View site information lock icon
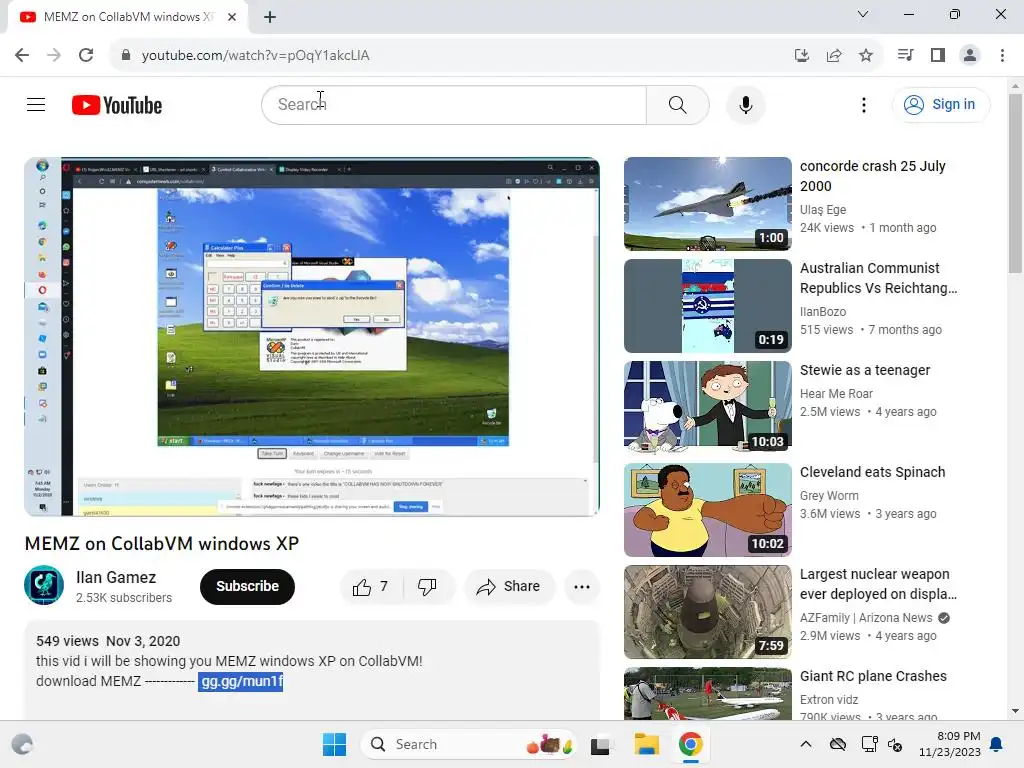Image resolution: width=1024 pixels, height=768 pixels. pos(125,55)
